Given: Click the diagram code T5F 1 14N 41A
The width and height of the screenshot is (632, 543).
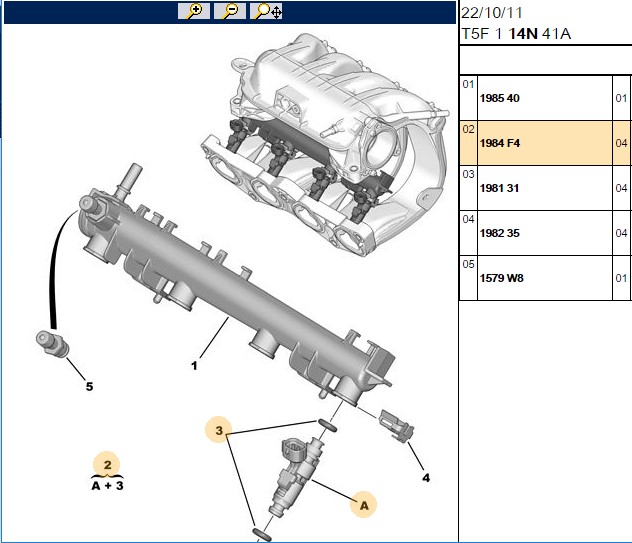Looking at the screenshot, I should tap(516, 34).
